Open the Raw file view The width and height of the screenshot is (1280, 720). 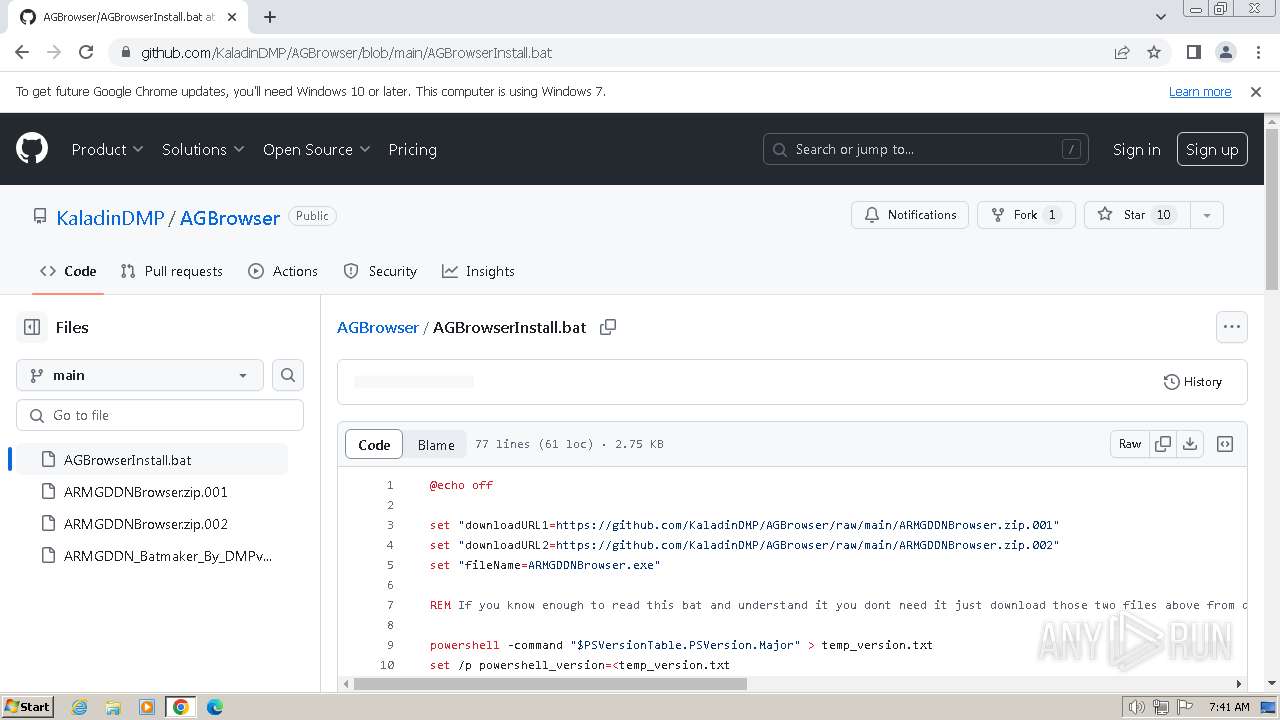pos(1130,444)
